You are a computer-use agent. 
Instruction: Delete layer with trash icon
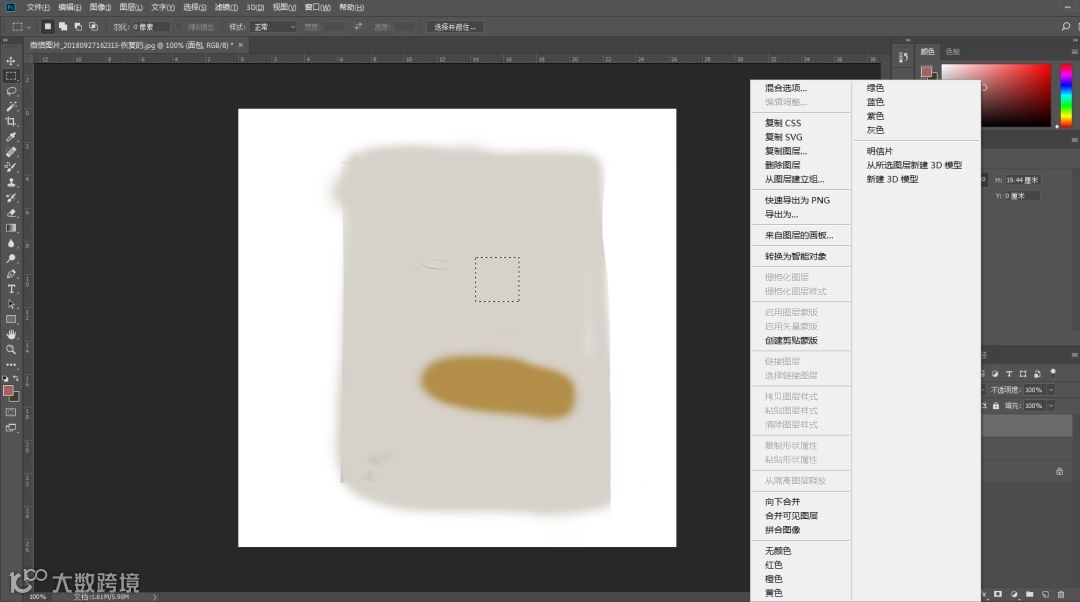[1061, 594]
